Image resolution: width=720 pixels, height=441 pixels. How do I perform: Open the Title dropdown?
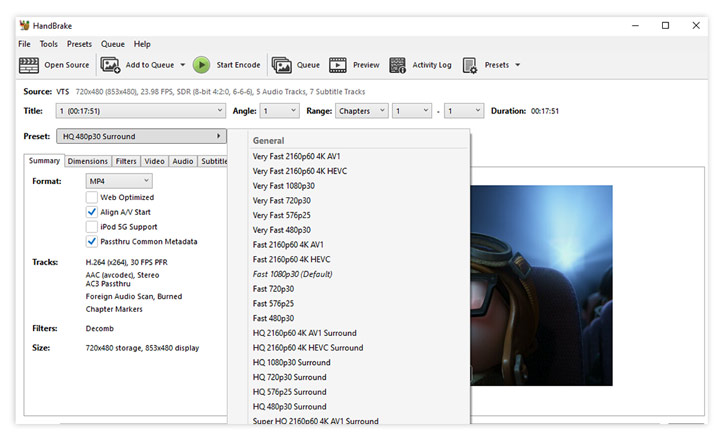(x=141, y=111)
